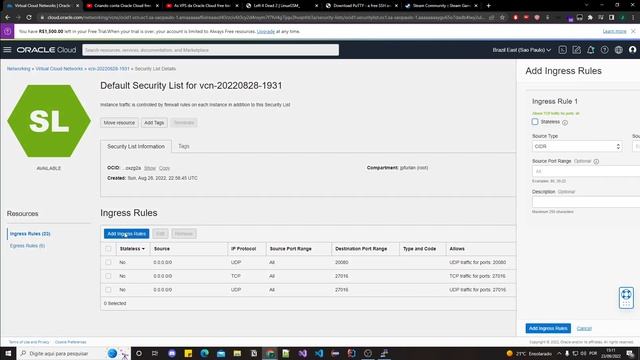This screenshot has height=360, width=640.
Task: Open the user profile avatar menu
Action: (x=633, y=50)
